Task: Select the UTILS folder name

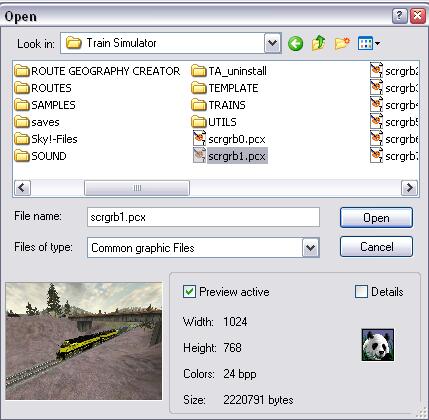Action: pyautogui.click(x=222, y=122)
